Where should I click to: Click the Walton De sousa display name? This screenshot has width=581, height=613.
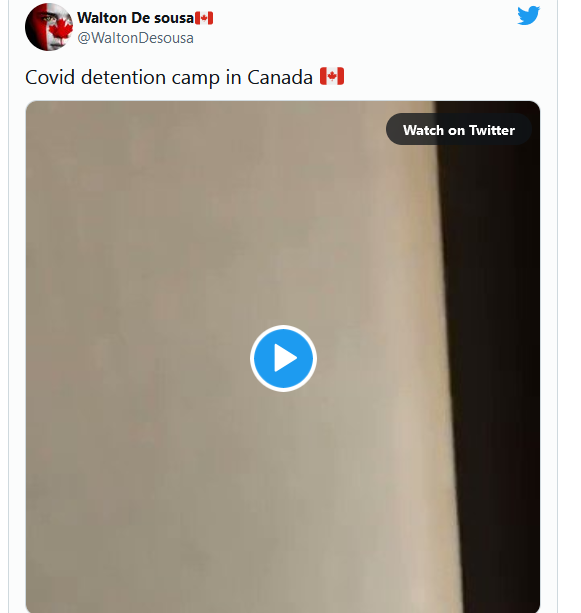(x=135, y=18)
